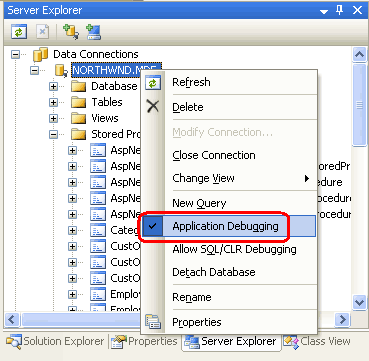The width and height of the screenshot is (369, 361).
Task: Expand the Views folder node
Action: pyautogui.click(x=53, y=118)
